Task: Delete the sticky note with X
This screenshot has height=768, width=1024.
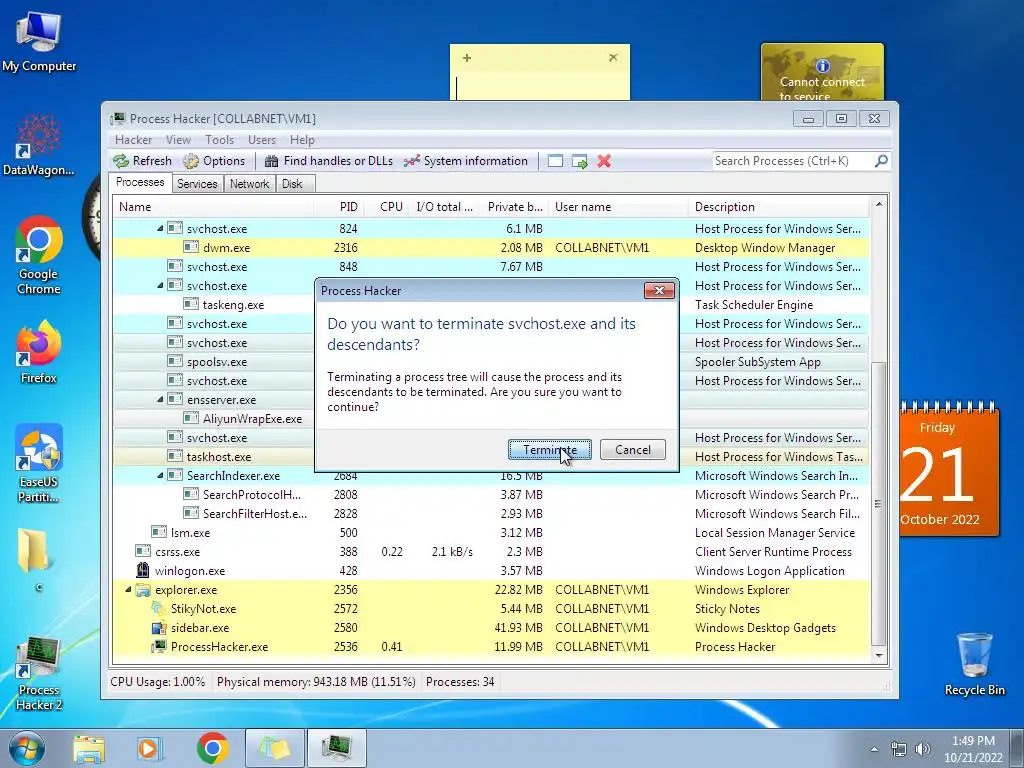Action: pos(613,57)
